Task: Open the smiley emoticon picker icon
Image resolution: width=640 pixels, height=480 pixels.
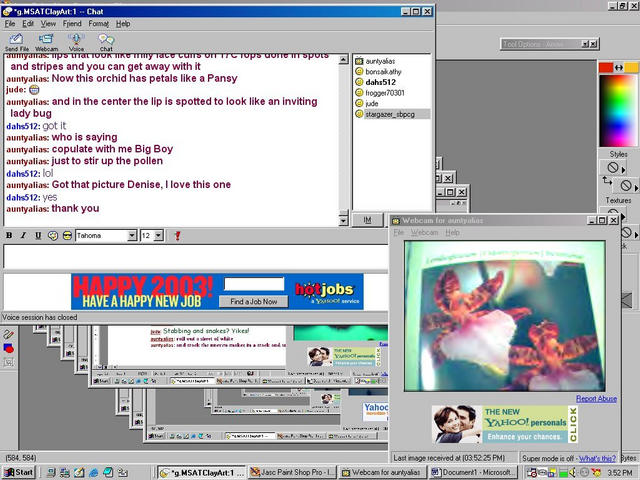Action: point(53,236)
